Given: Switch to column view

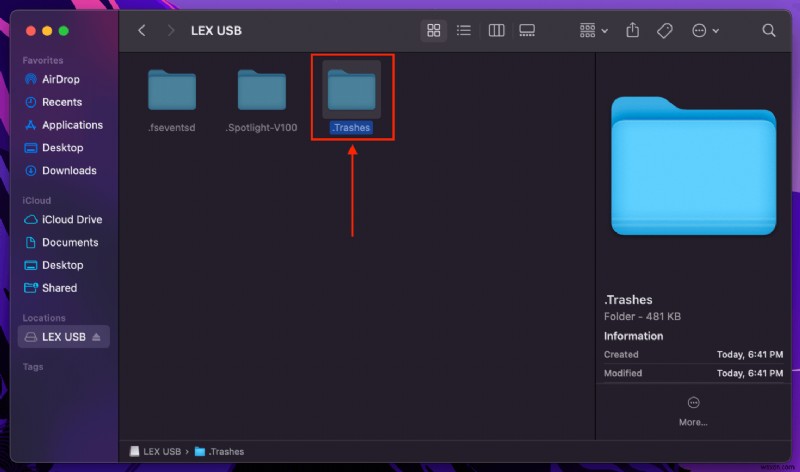Looking at the screenshot, I should [x=496, y=31].
